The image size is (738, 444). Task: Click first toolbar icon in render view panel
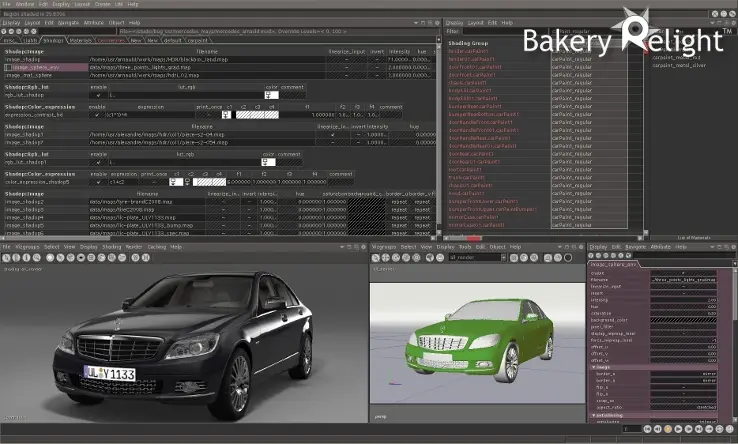point(6,258)
